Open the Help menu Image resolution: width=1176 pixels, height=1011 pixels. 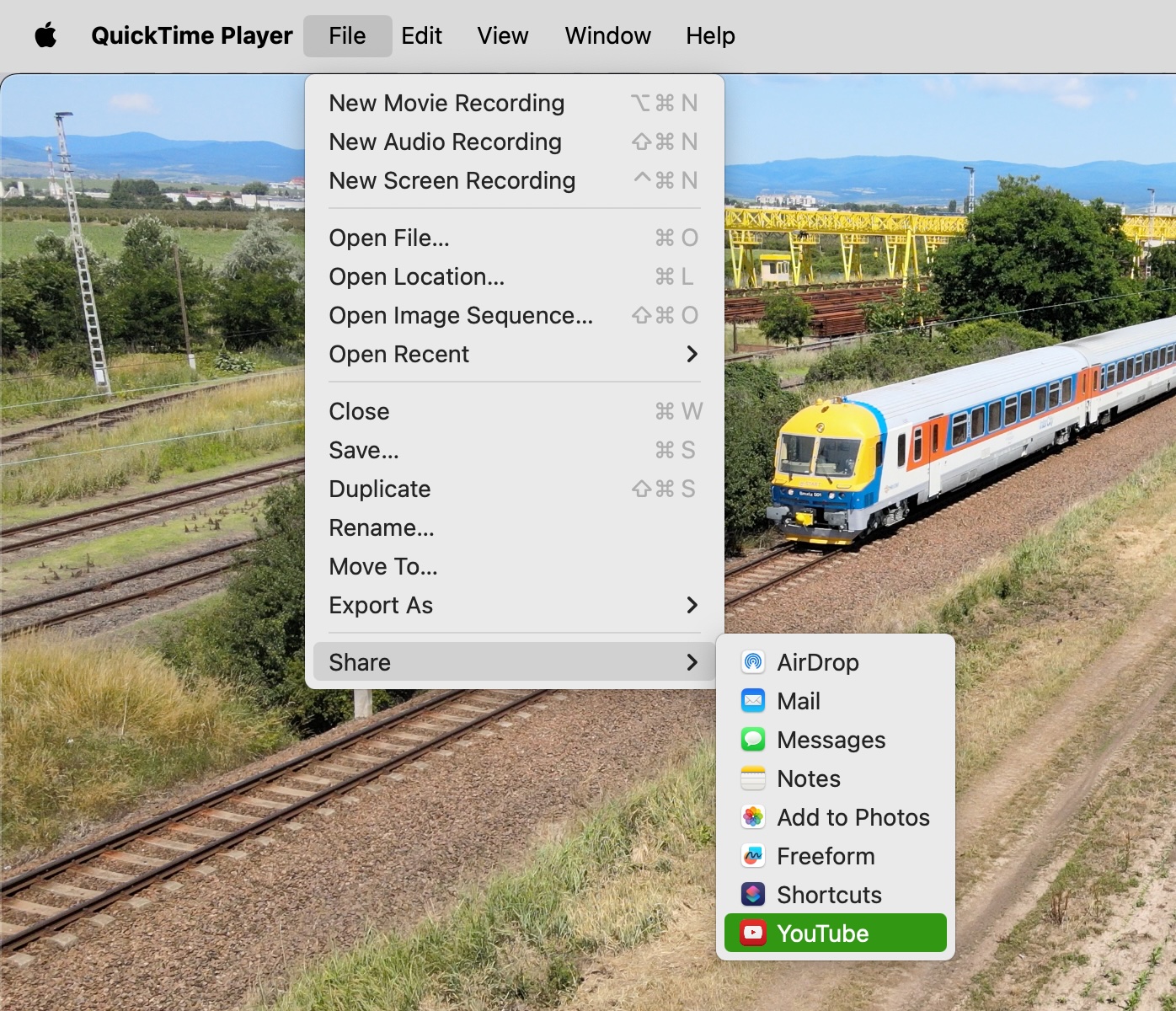click(x=710, y=35)
